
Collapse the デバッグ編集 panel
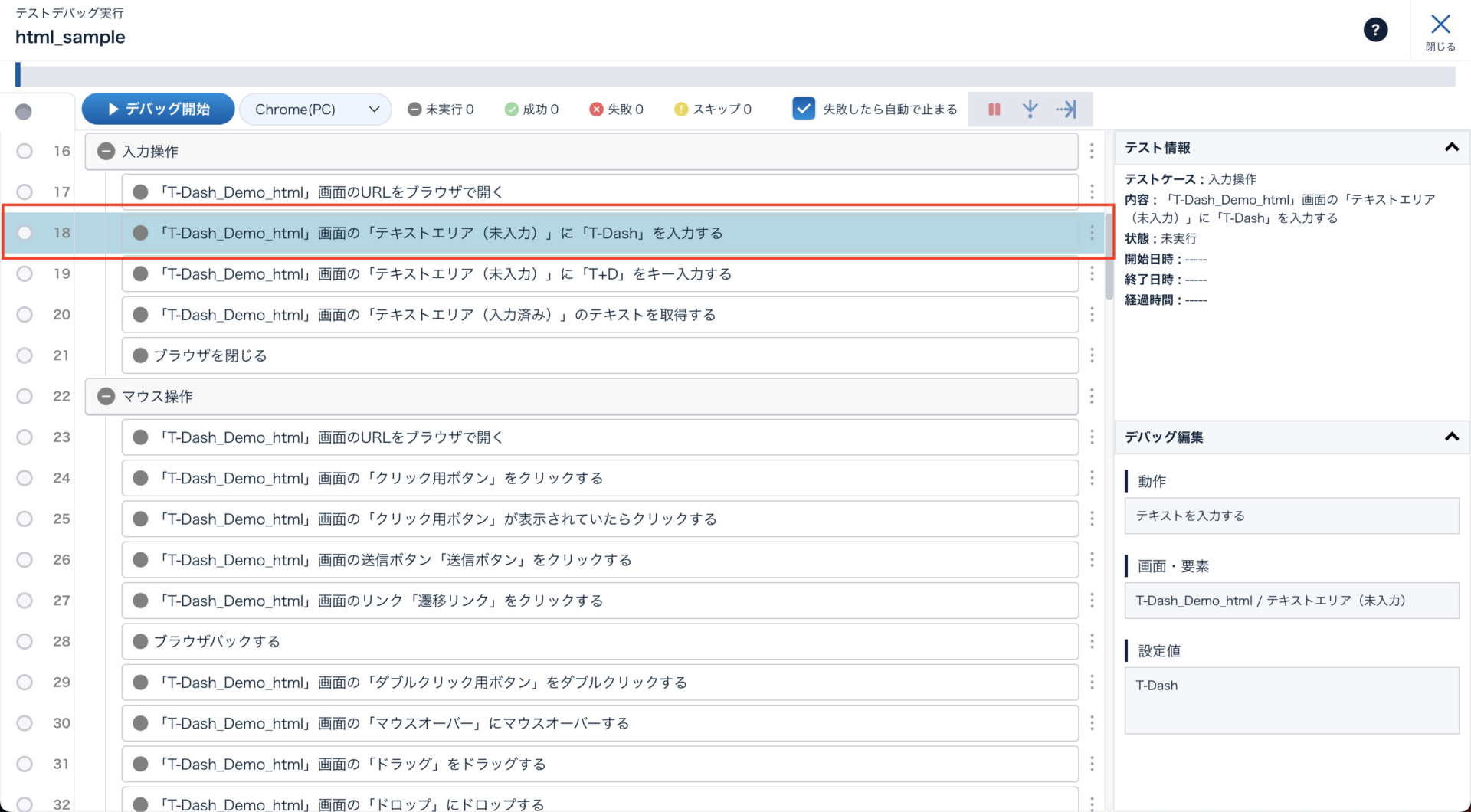[x=1451, y=437]
